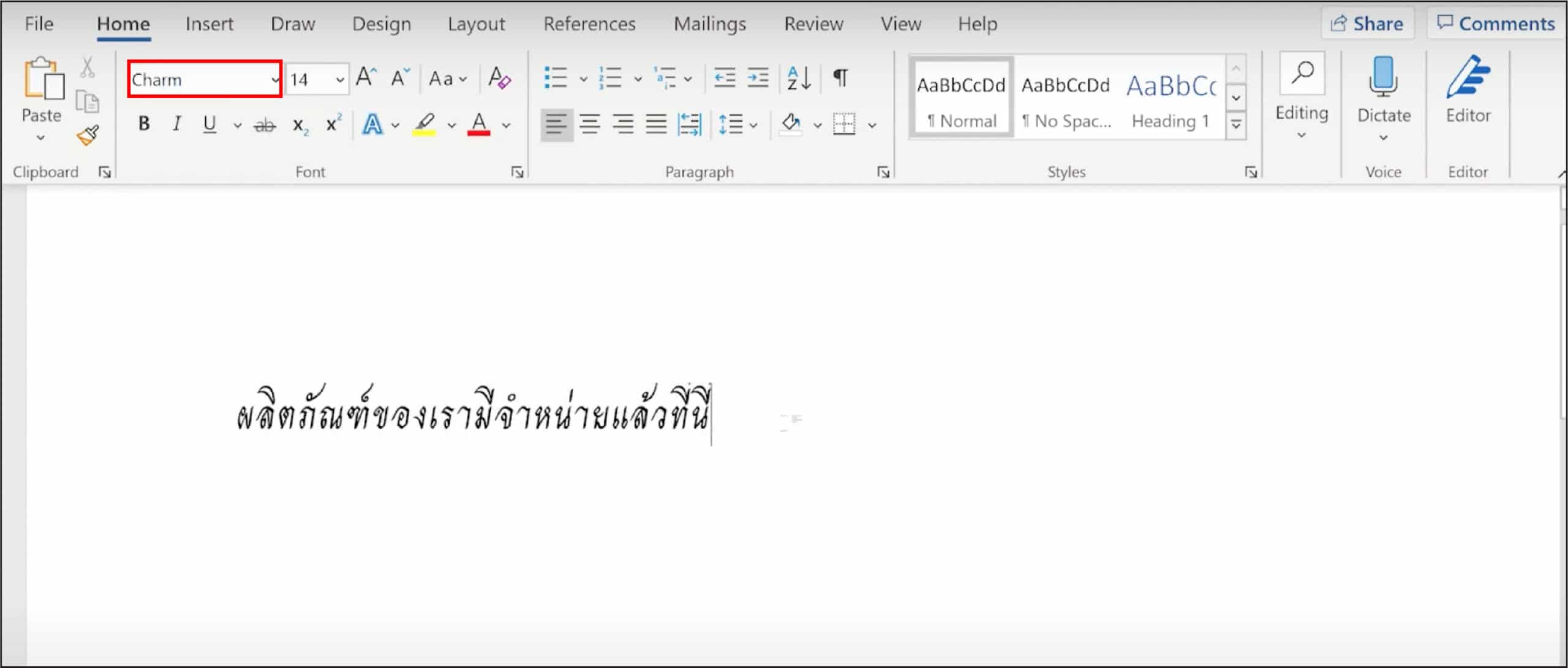Open Change Case Aa dropdown
1568x668 pixels.
[x=448, y=78]
